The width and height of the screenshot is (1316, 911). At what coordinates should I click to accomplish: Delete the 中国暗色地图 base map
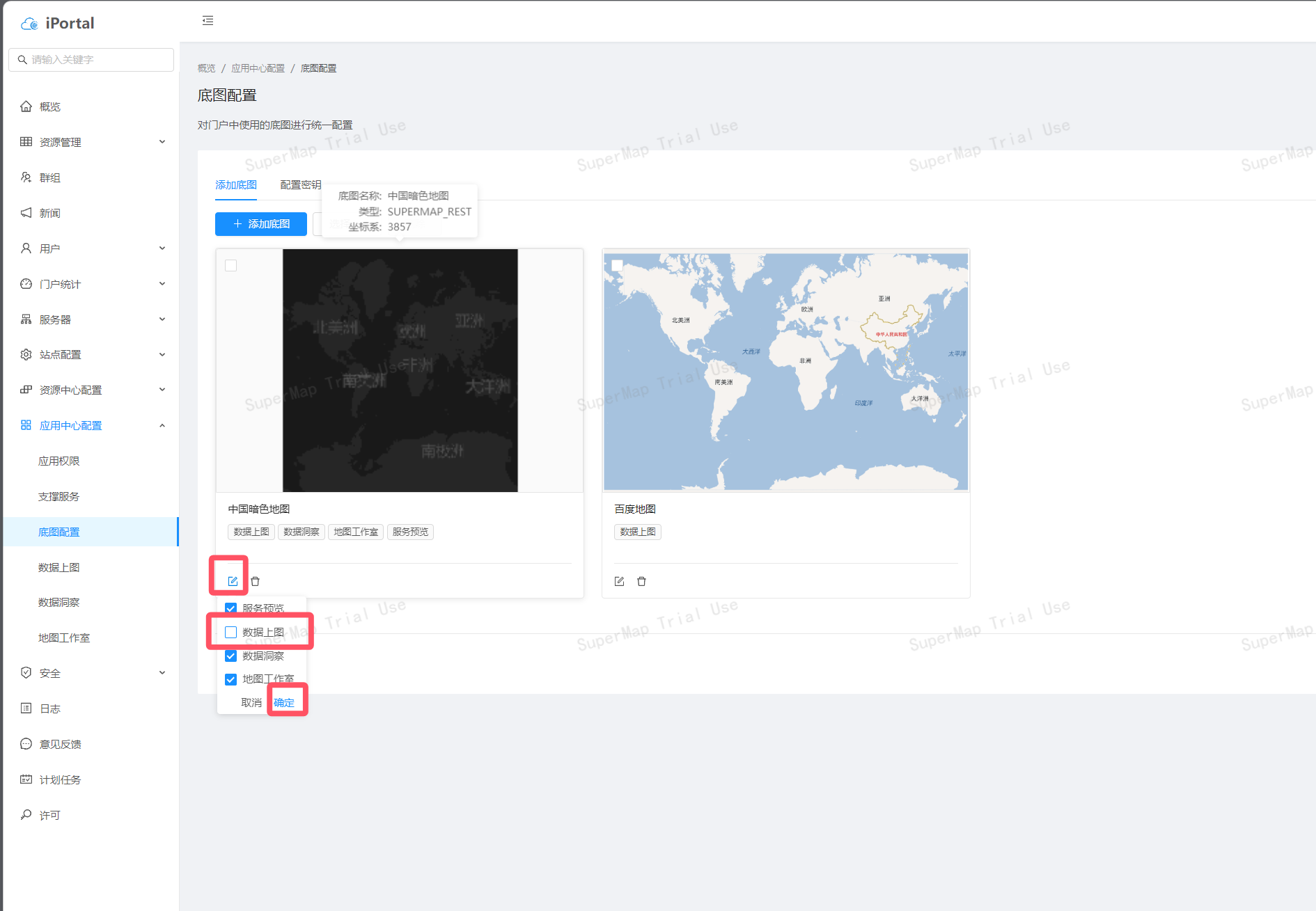point(255,580)
